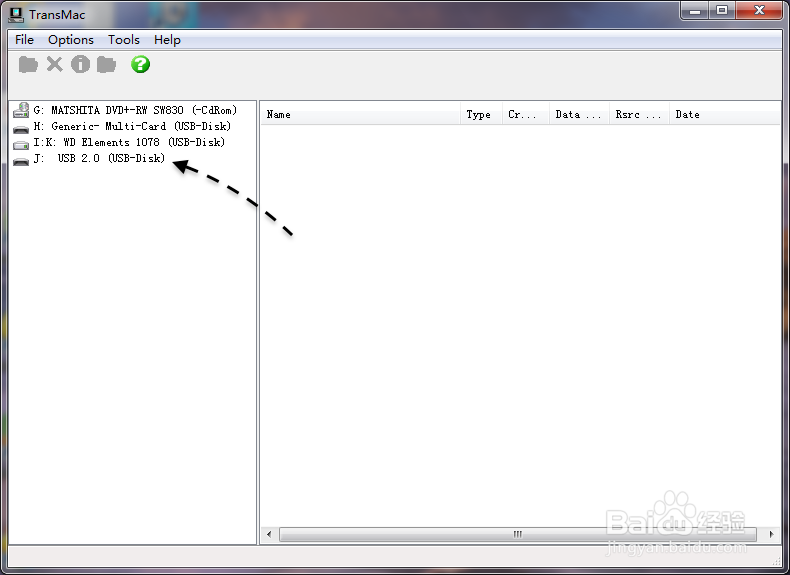This screenshot has width=790, height=575.
Task: Click the Rsrc ... column header
Action: [639, 115]
